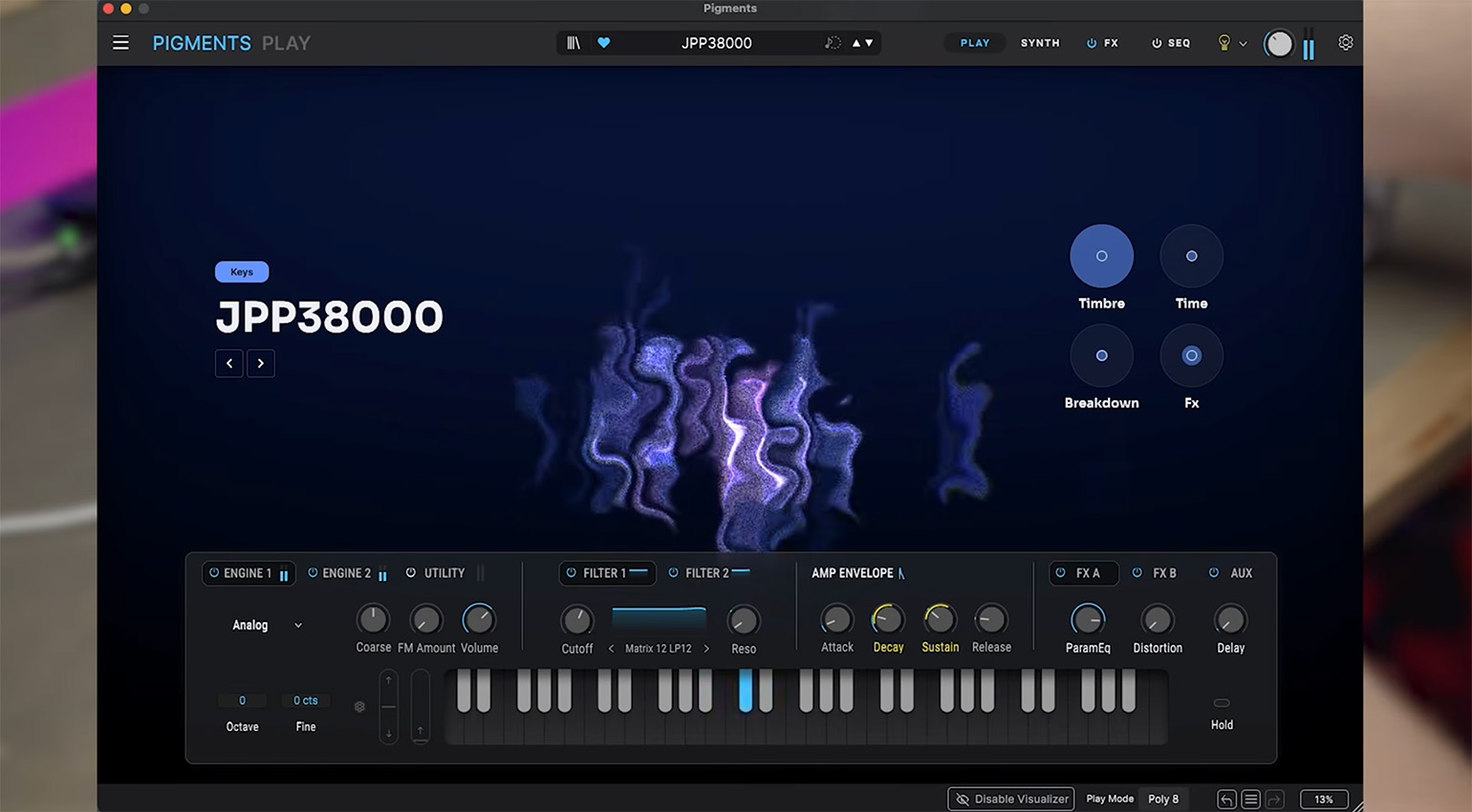1472x812 pixels.
Task: Open the Poly 8 play mode dropdown
Action: pyautogui.click(x=1163, y=800)
